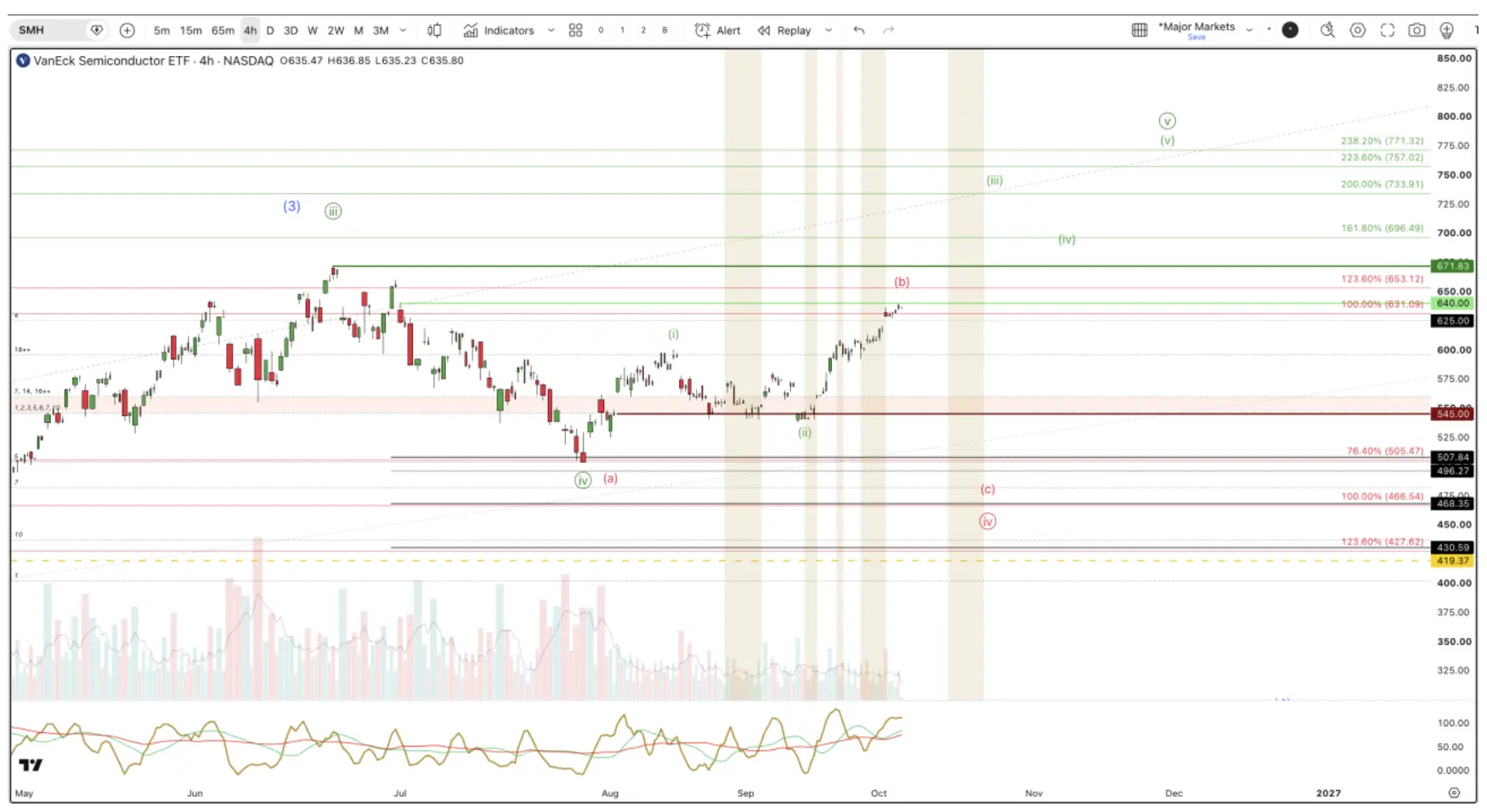
Task: Click the green 671.83 price label
Action: coord(1452,266)
